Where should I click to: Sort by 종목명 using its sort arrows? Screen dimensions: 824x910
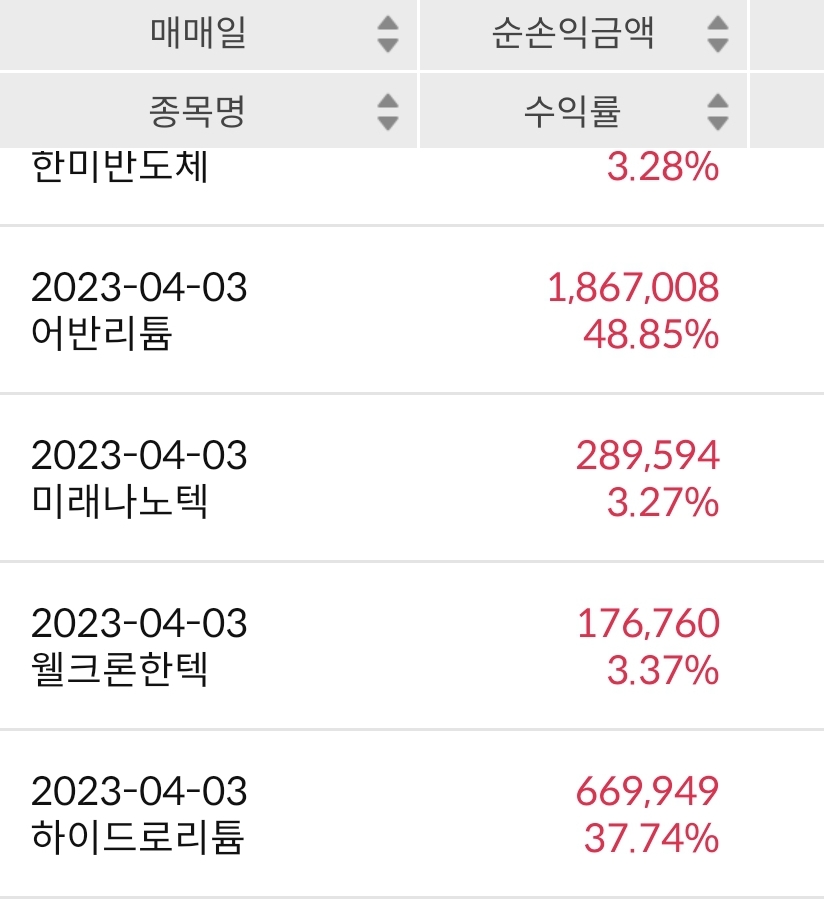pyautogui.click(x=388, y=111)
